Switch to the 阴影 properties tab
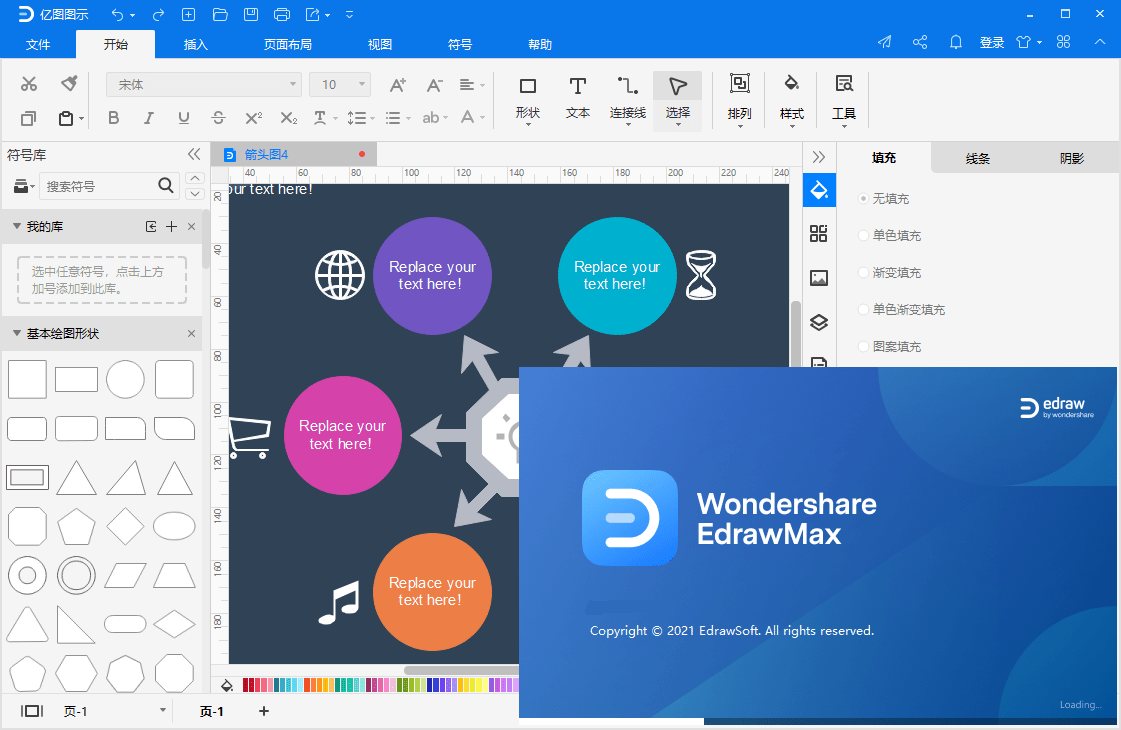The image size is (1121, 730). (x=1072, y=158)
